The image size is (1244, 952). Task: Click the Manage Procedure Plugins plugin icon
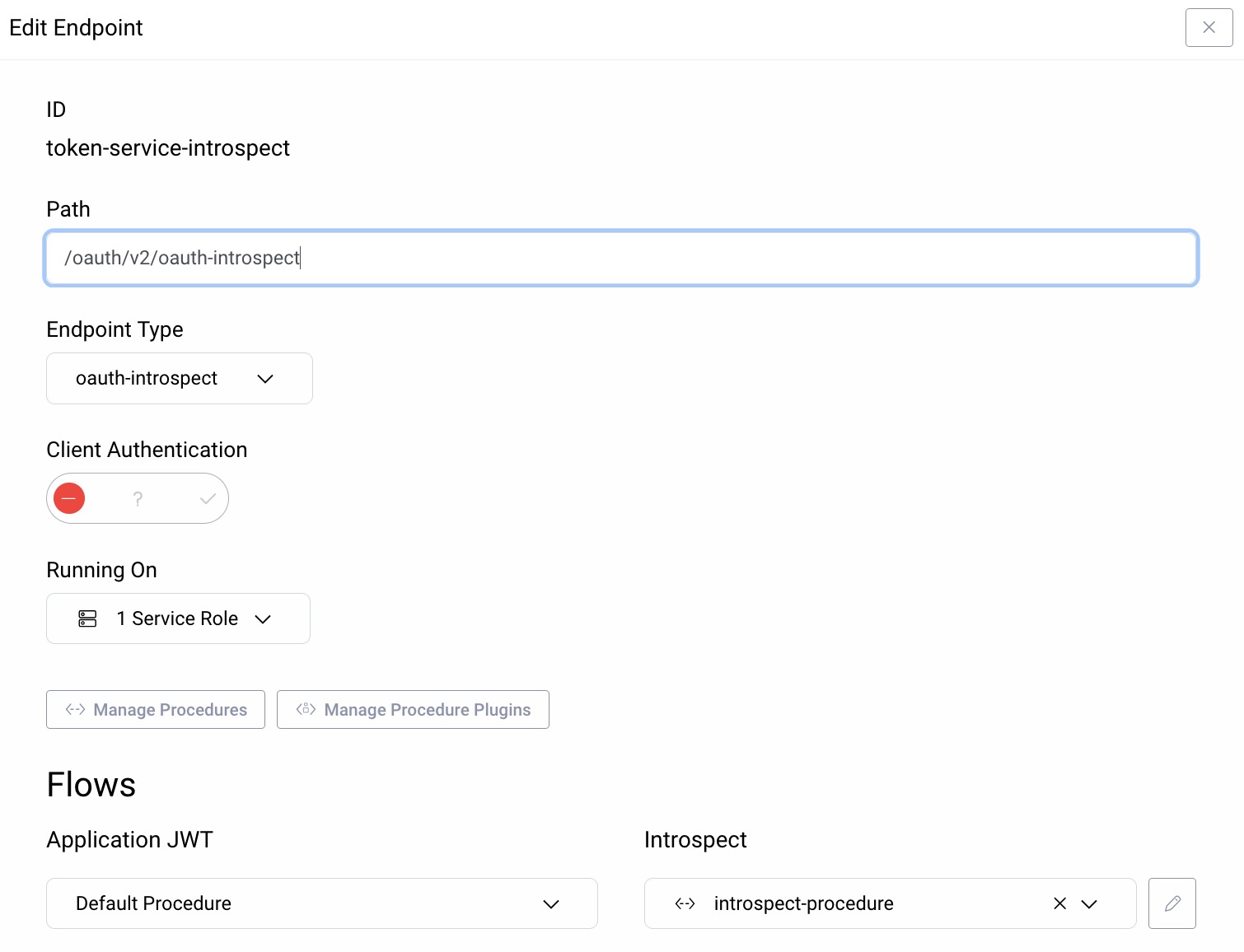pyautogui.click(x=306, y=709)
